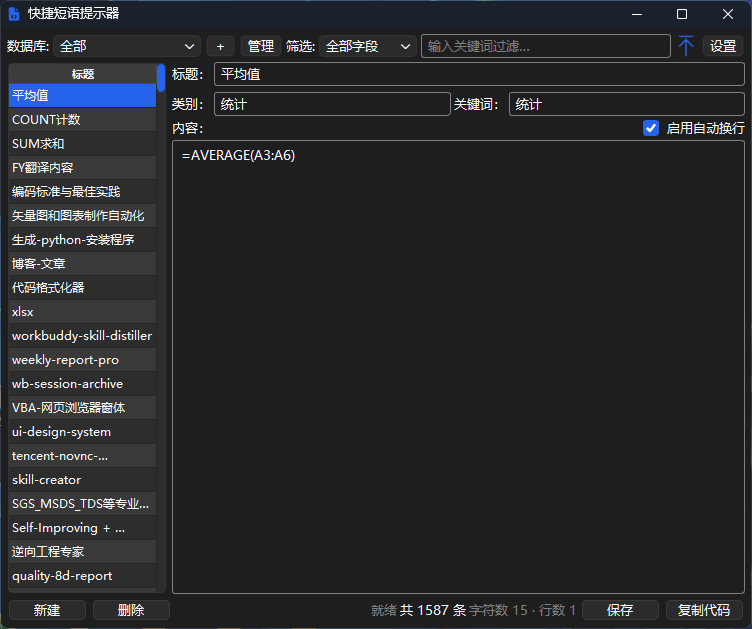Click the status text 共 1587 条
This screenshot has width=752, height=629.
coord(433,610)
